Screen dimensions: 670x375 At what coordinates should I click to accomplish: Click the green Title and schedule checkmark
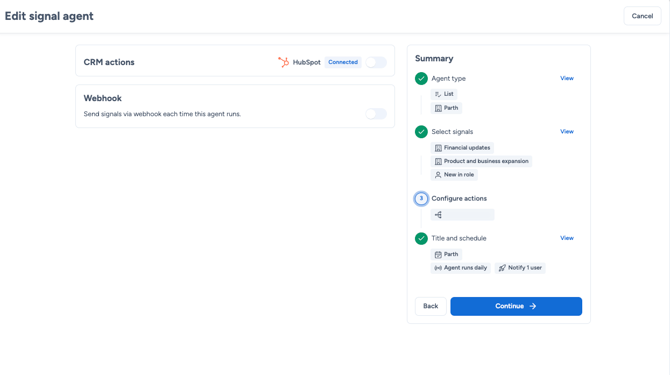pyautogui.click(x=421, y=238)
